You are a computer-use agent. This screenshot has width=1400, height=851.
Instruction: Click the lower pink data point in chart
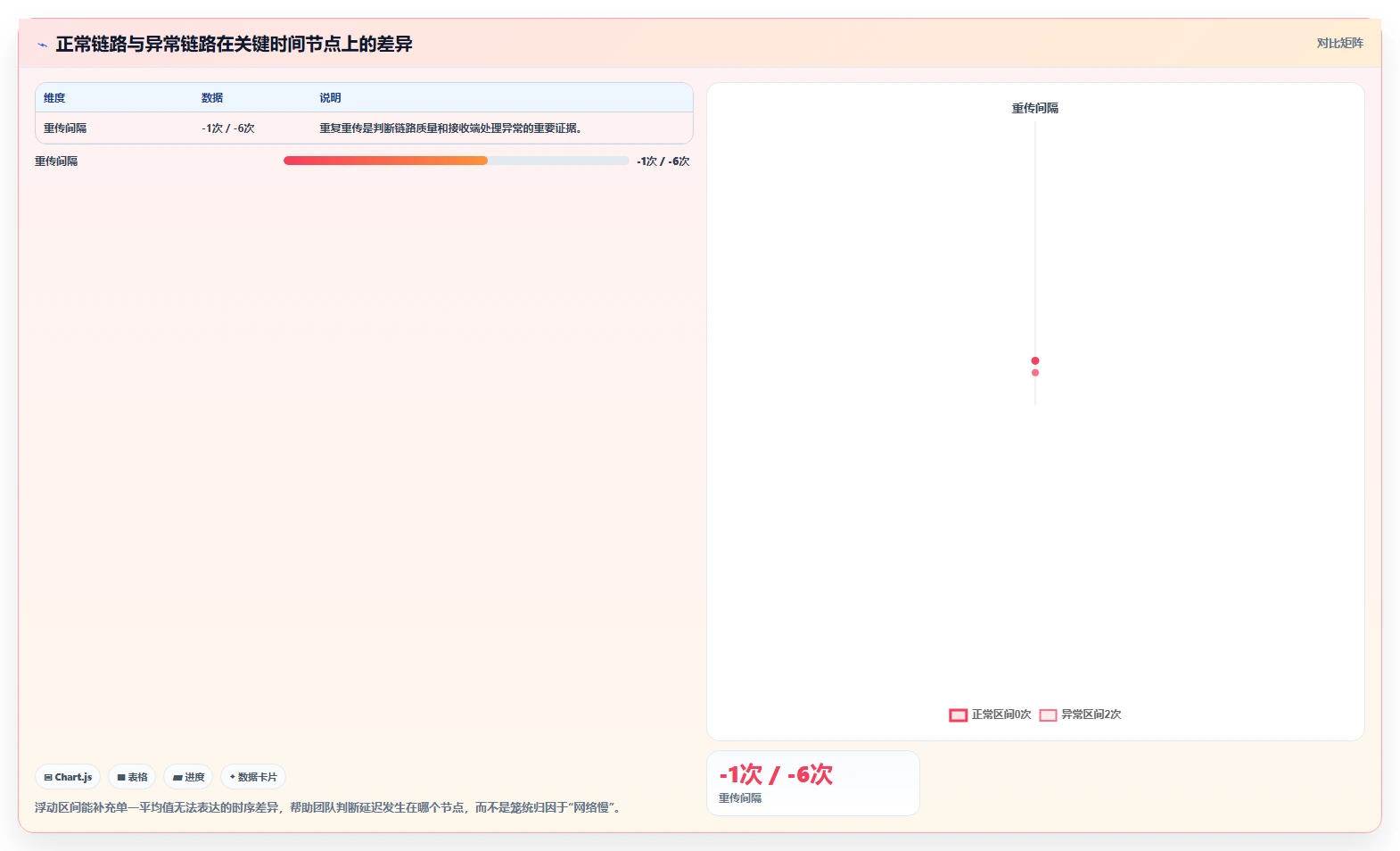[x=1035, y=373]
